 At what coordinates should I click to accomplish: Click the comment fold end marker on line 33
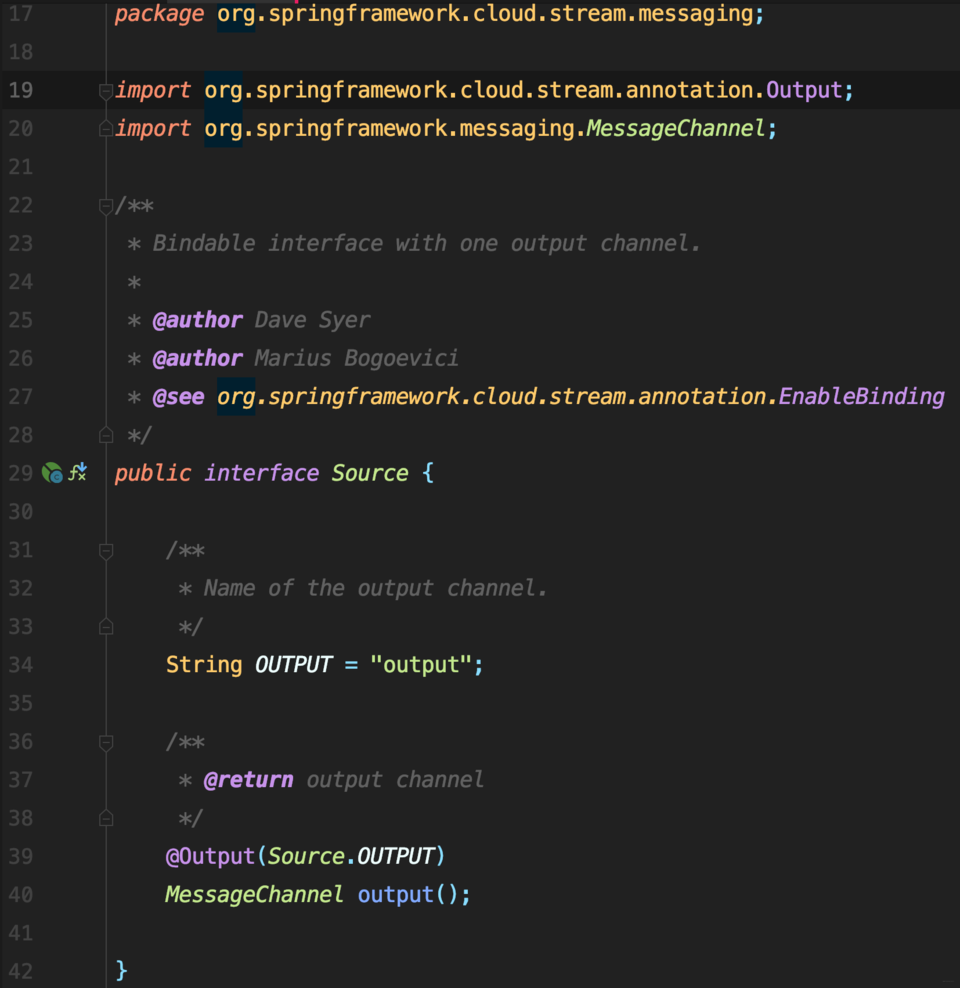coord(106,626)
